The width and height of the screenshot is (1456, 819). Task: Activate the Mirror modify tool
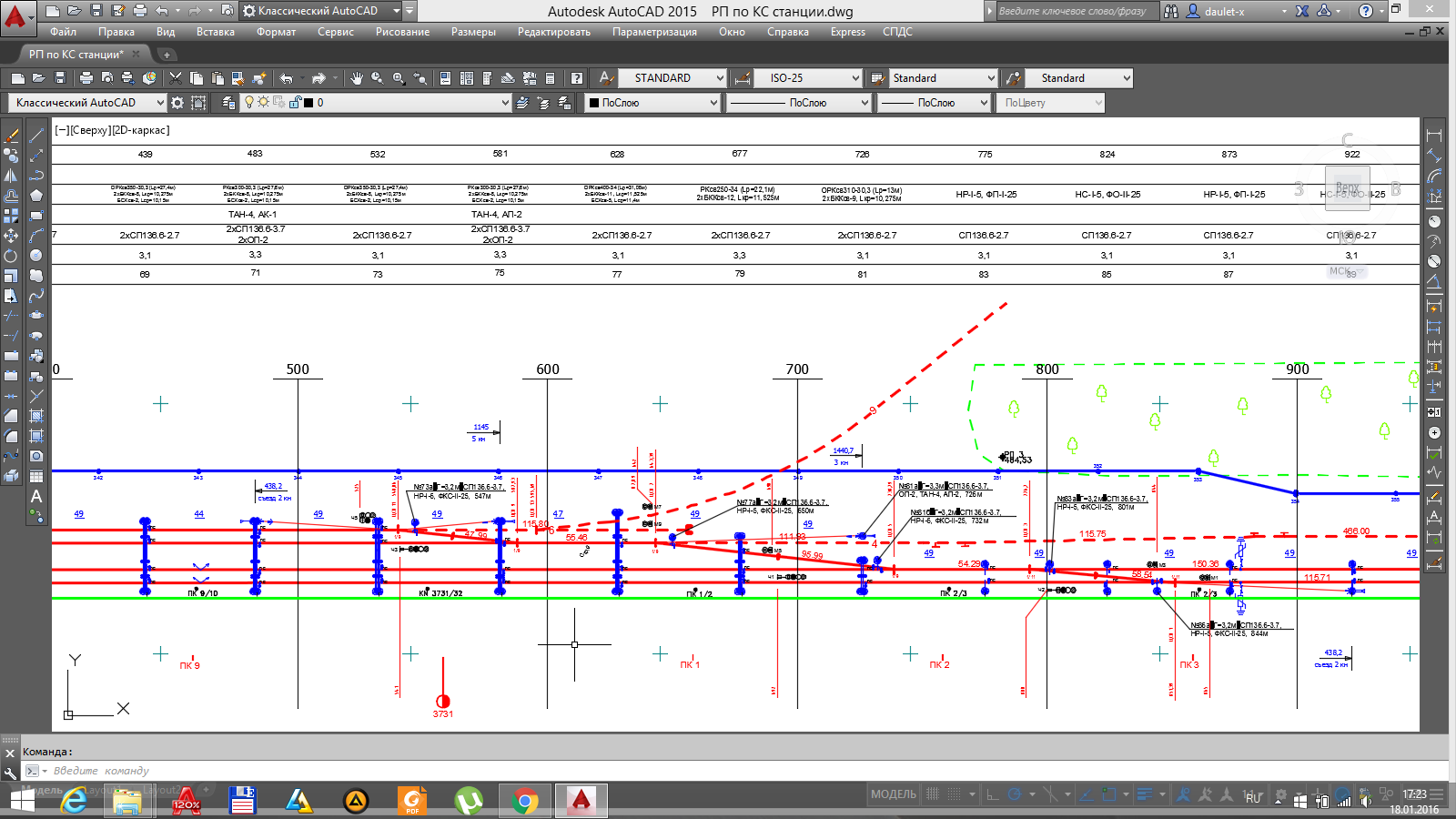(11, 176)
